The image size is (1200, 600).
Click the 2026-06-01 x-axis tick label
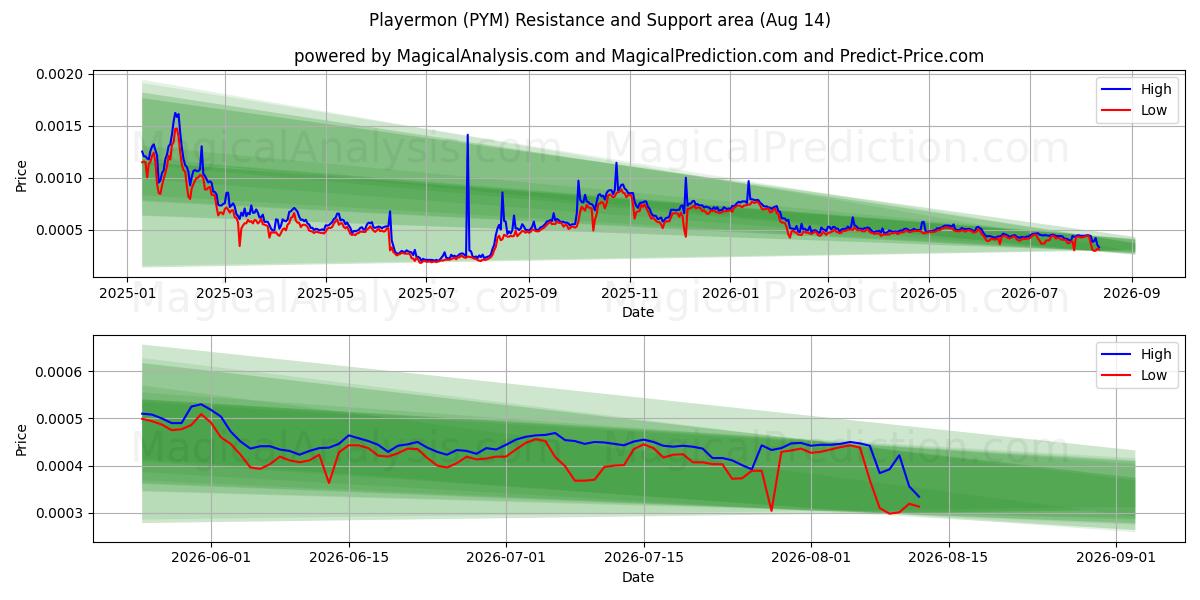211,559
